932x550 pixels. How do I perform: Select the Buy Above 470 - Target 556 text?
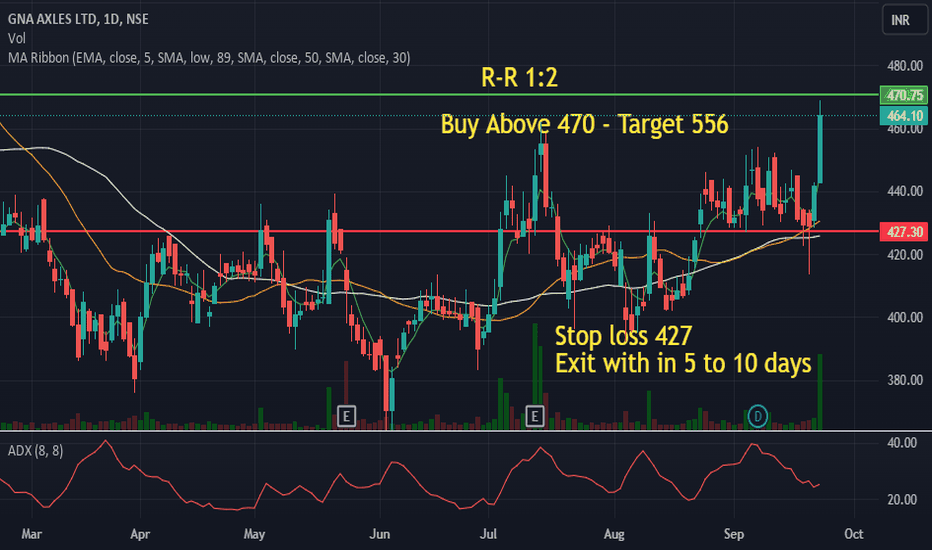coord(584,124)
